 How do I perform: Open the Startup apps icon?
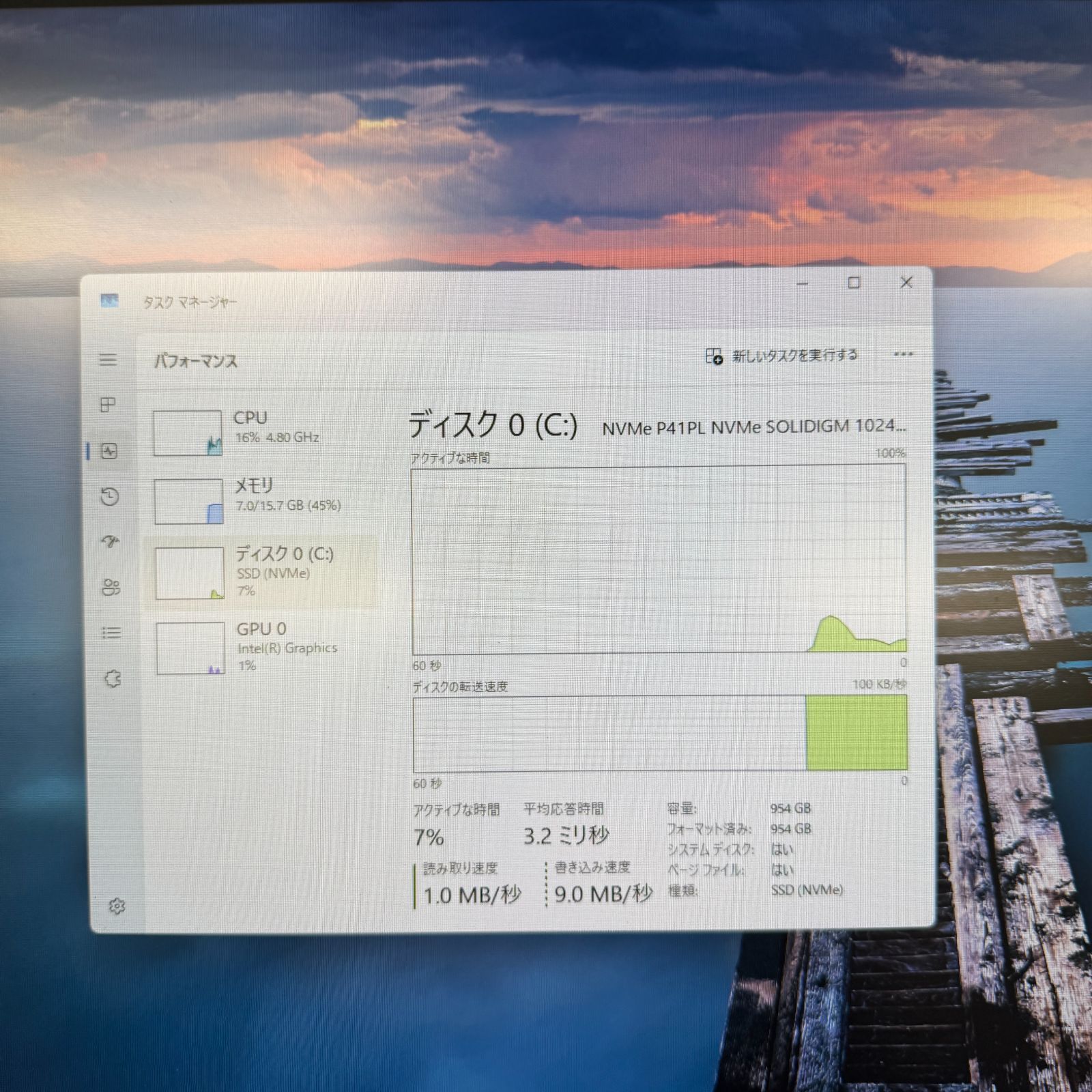(111, 542)
